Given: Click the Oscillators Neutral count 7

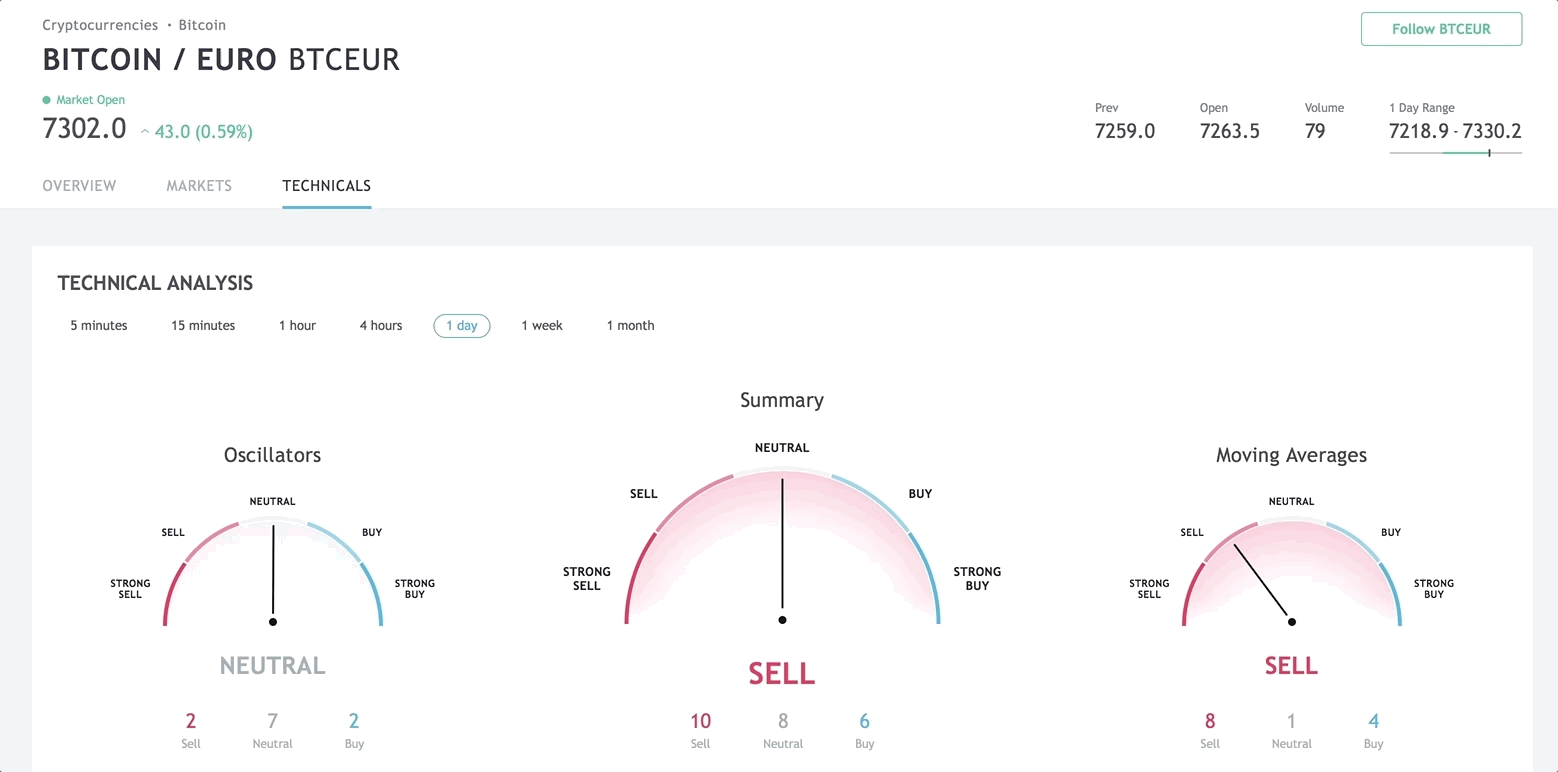Looking at the screenshot, I should 272,721.
